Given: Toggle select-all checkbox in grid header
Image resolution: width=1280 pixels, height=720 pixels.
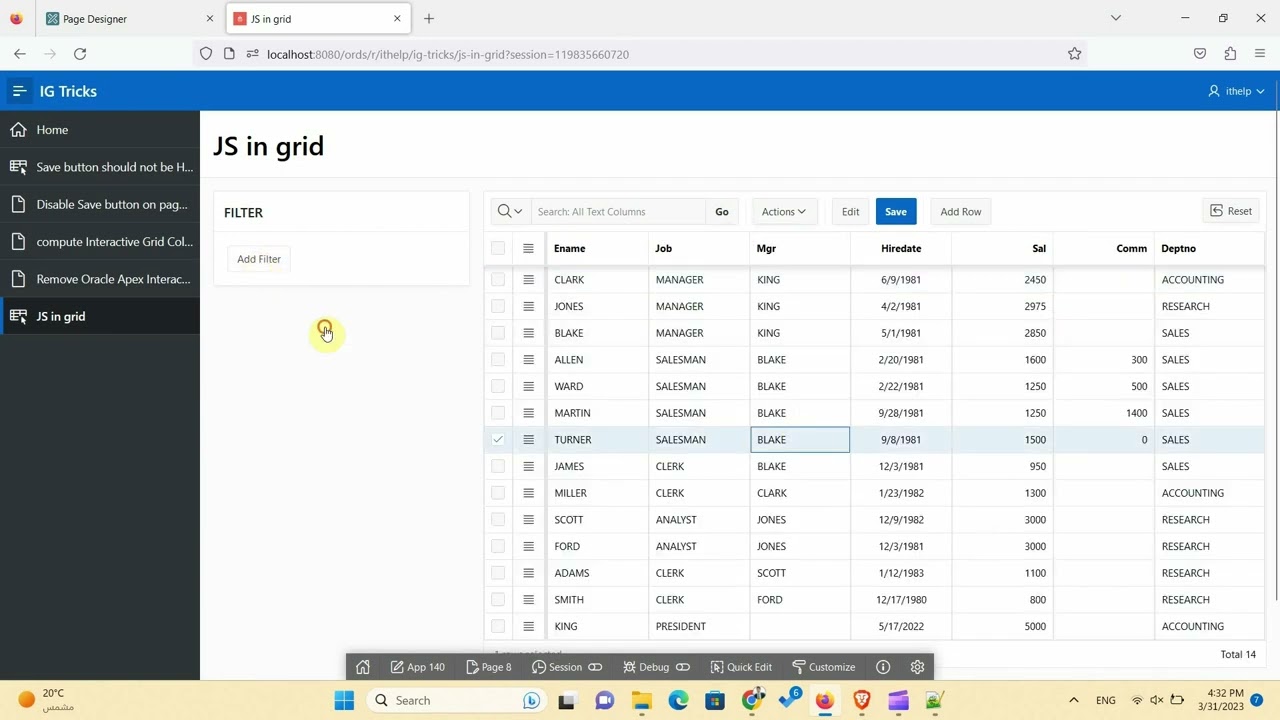Looking at the screenshot, I should pos(498,248).
